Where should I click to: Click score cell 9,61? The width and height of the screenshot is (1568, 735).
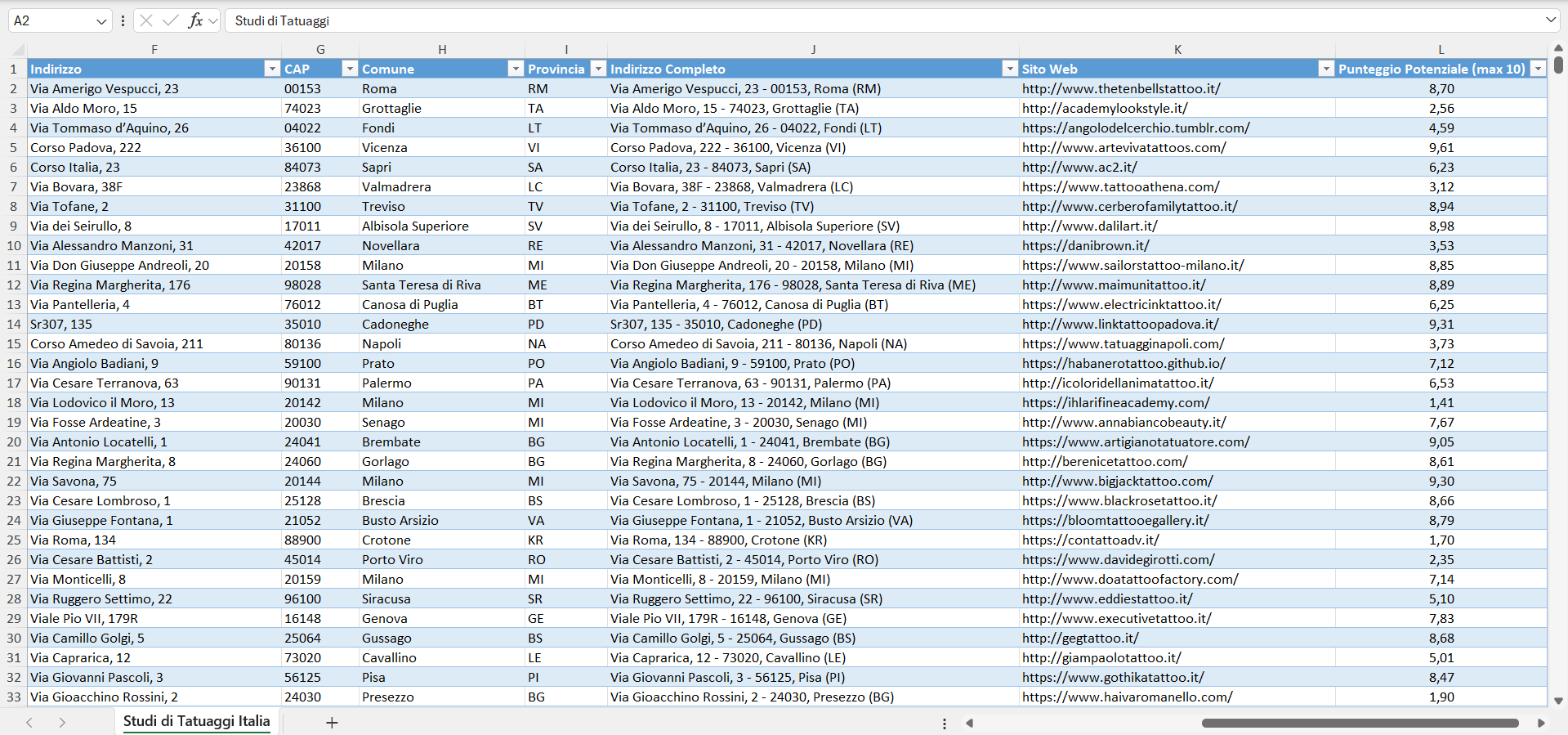(1441, 147)
